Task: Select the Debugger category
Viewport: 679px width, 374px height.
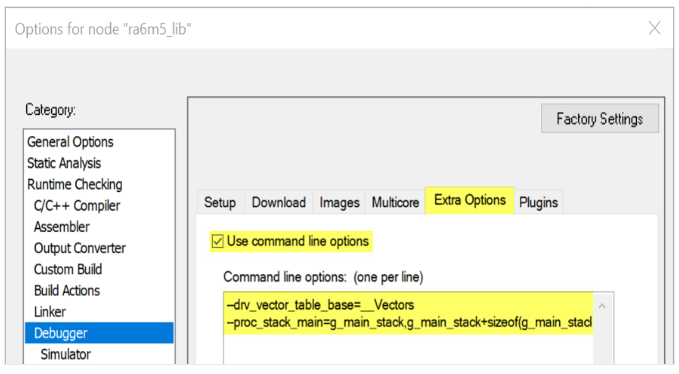Action: click(x=100, y=333)
